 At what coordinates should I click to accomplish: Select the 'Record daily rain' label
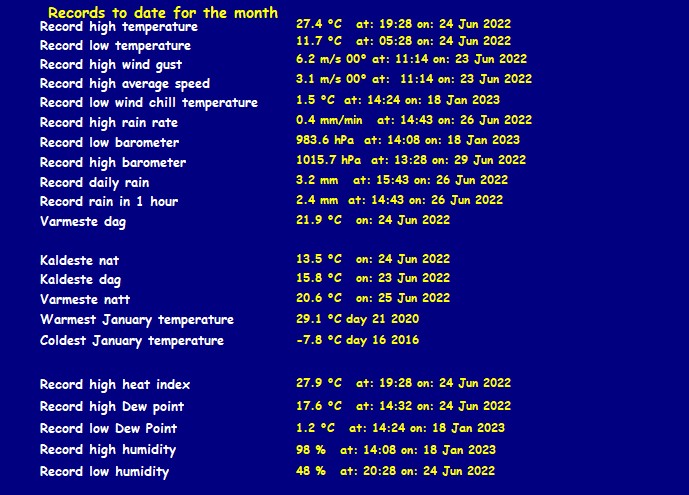(x=94, y=182)
